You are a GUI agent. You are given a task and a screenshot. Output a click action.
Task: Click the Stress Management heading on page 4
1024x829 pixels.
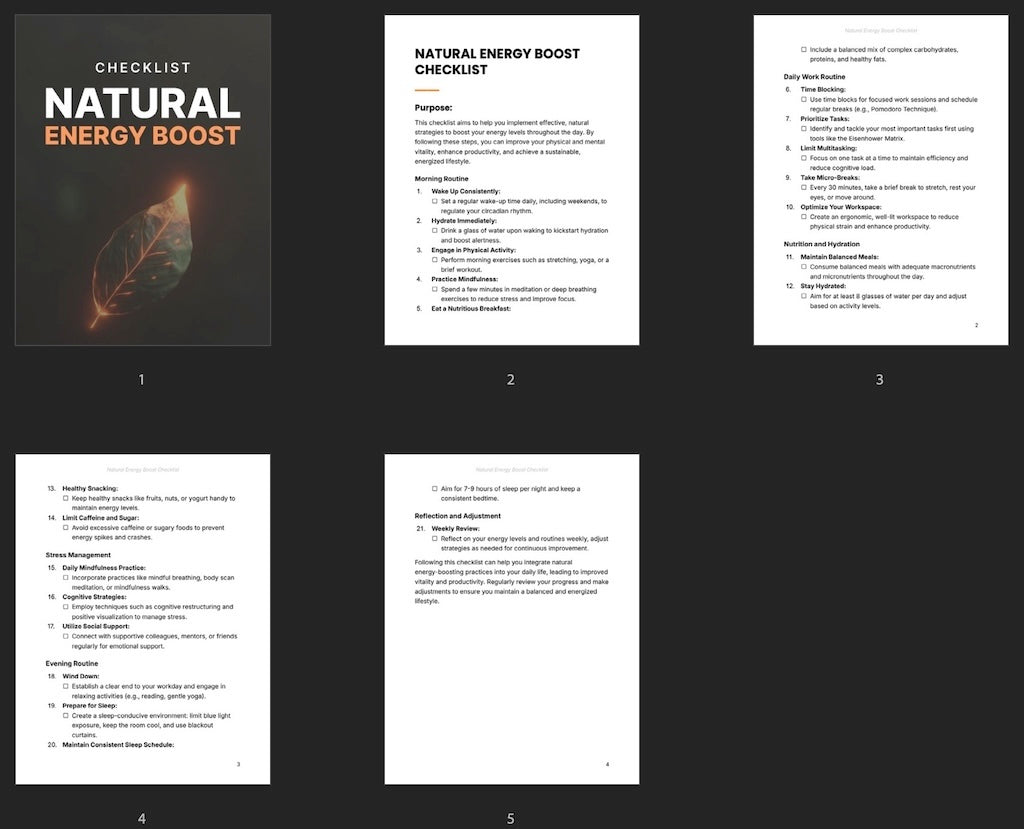78,555
